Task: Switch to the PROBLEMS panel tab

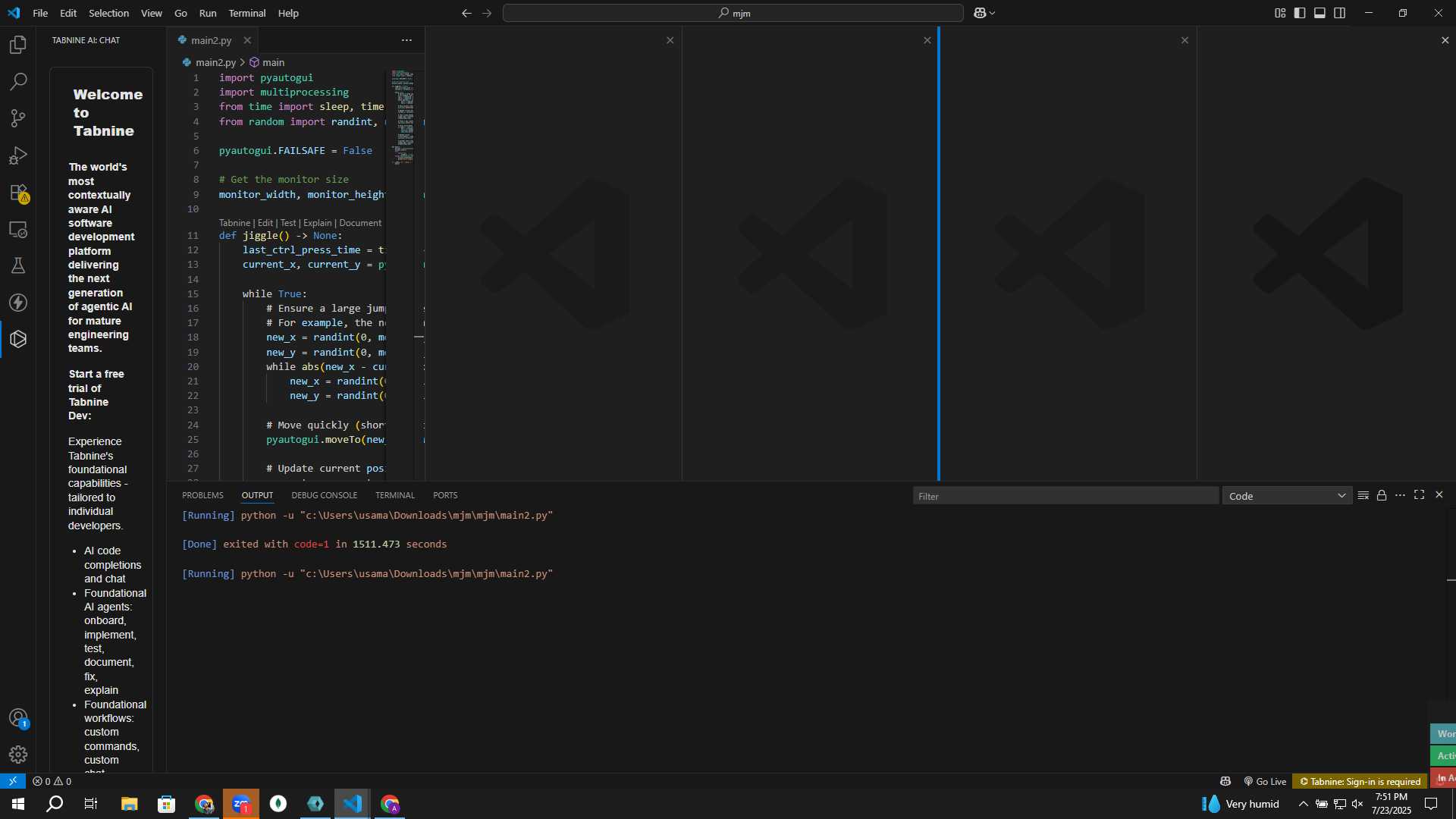Action: click(202, 495)
